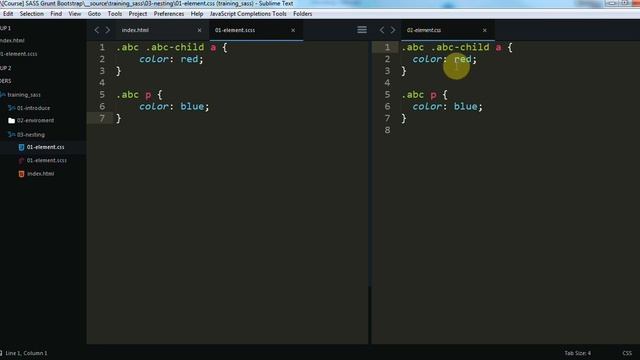Open the Help menu
Image resolution: width=640 pixels, height=360 pixels.
coord(197,13)
